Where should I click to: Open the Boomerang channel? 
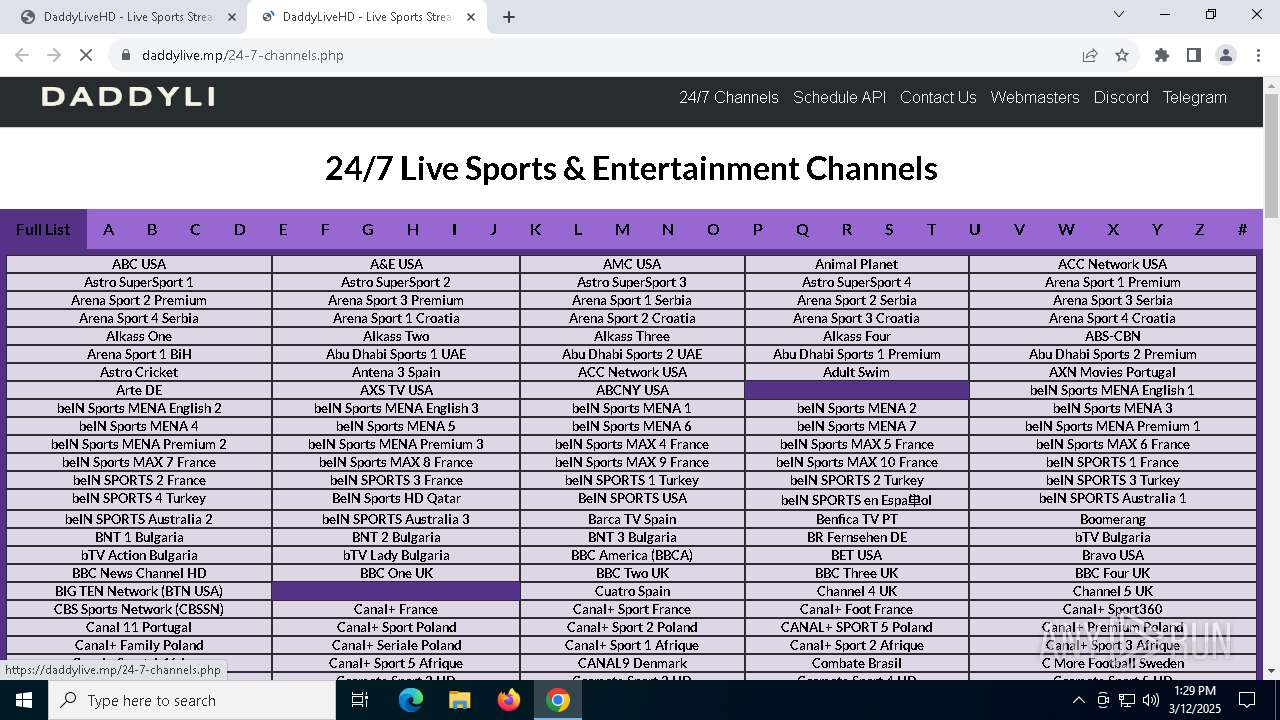click(1112, 519)
